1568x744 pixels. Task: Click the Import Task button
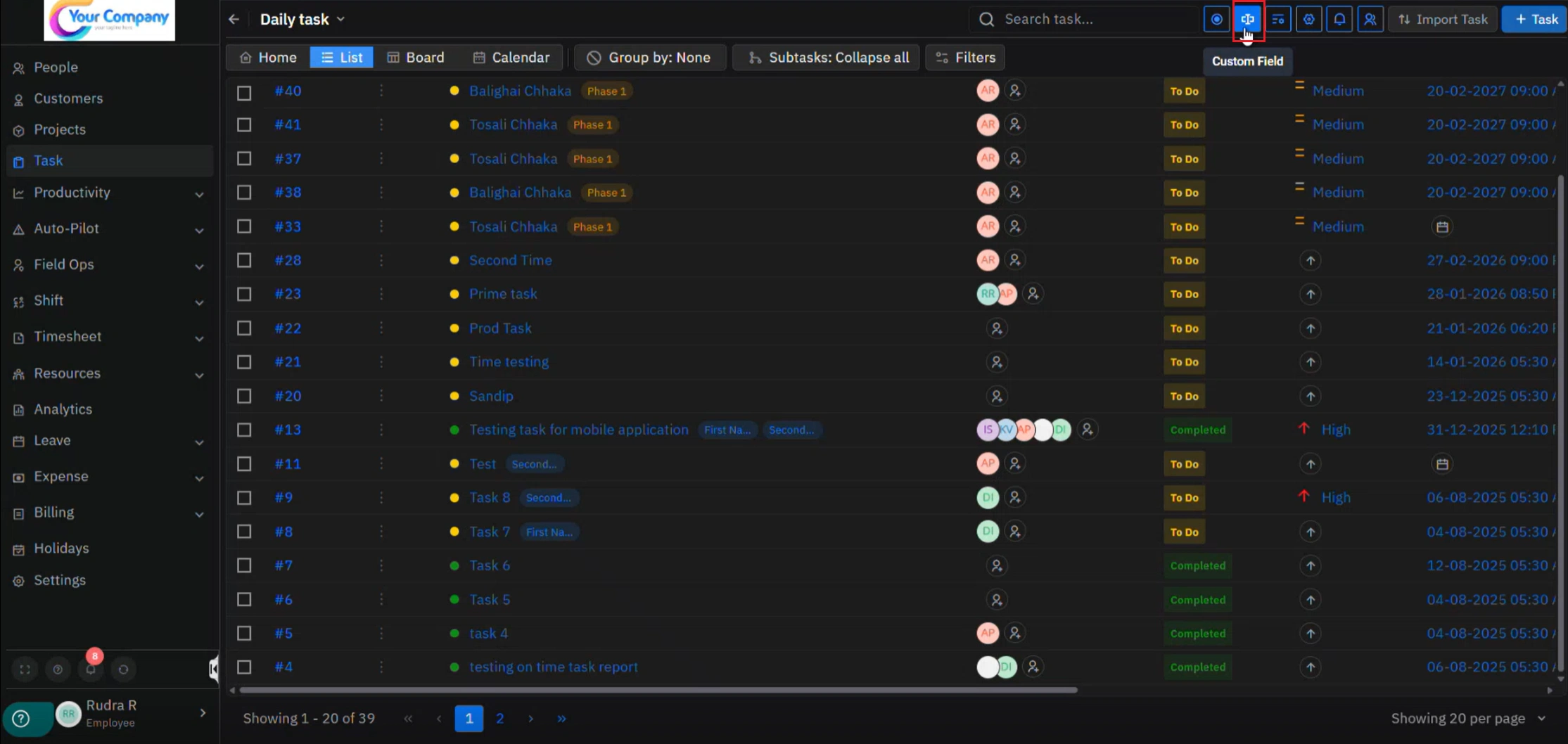pos(1443,20)
